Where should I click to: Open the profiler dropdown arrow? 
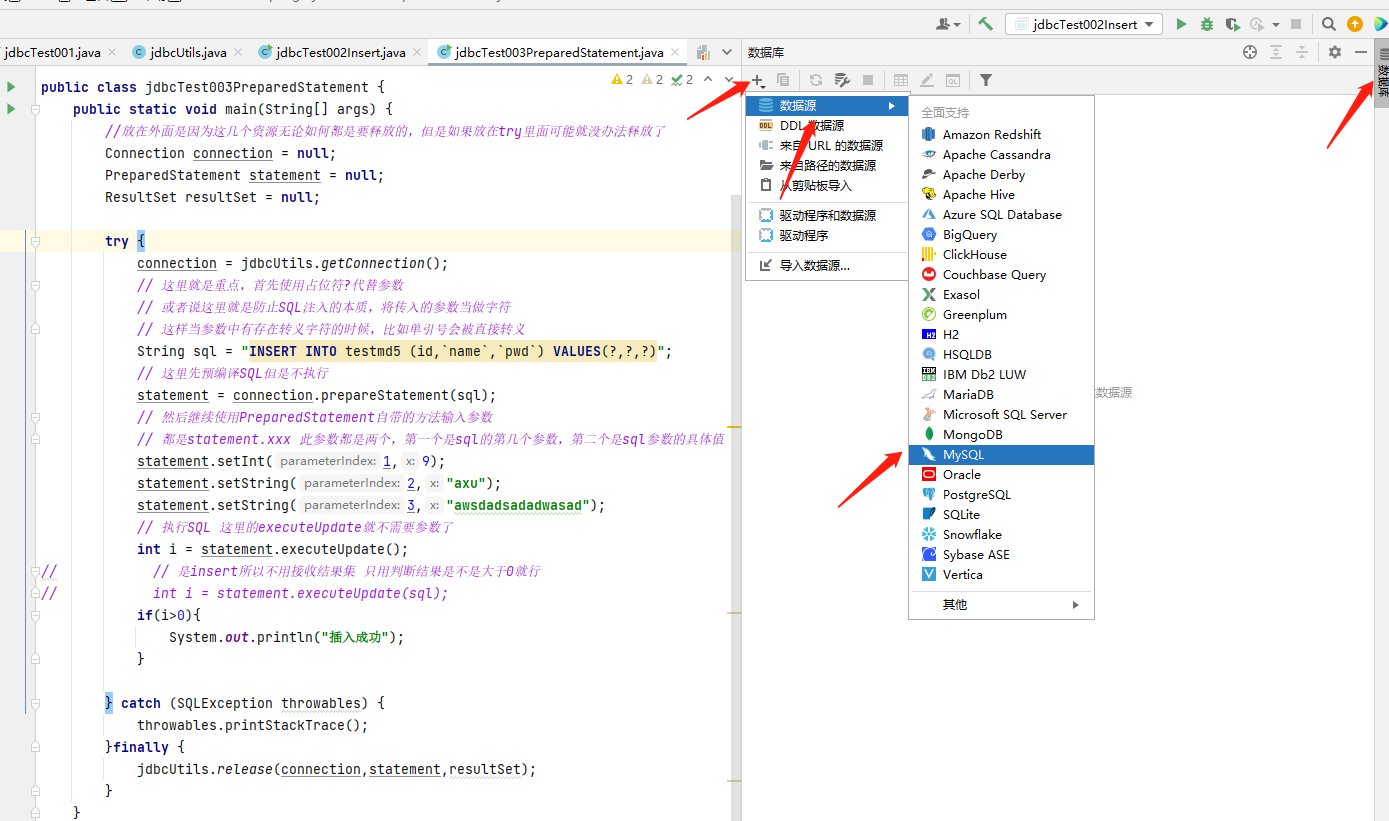point(1276,24)
